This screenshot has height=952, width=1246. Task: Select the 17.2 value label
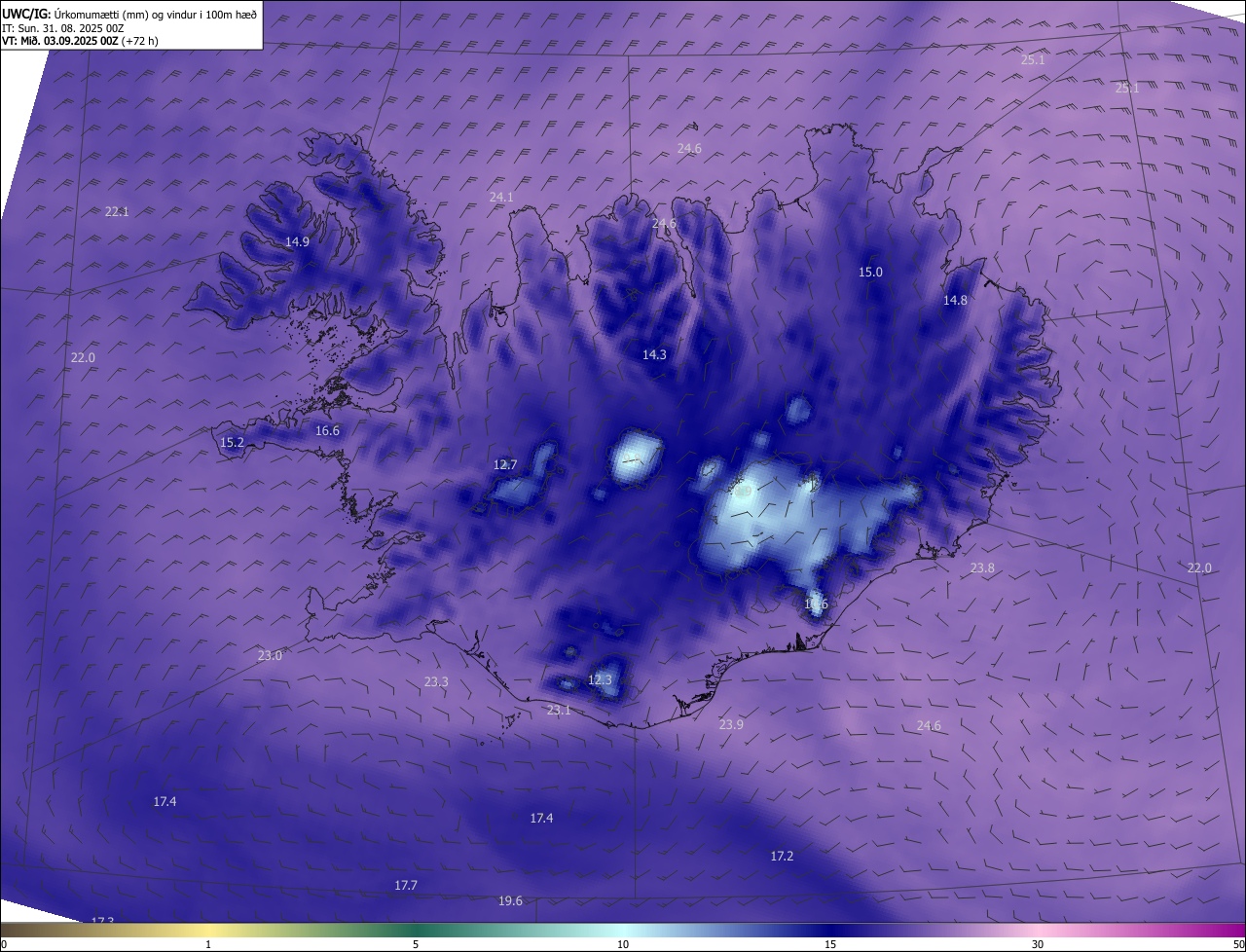pos(782,856)
